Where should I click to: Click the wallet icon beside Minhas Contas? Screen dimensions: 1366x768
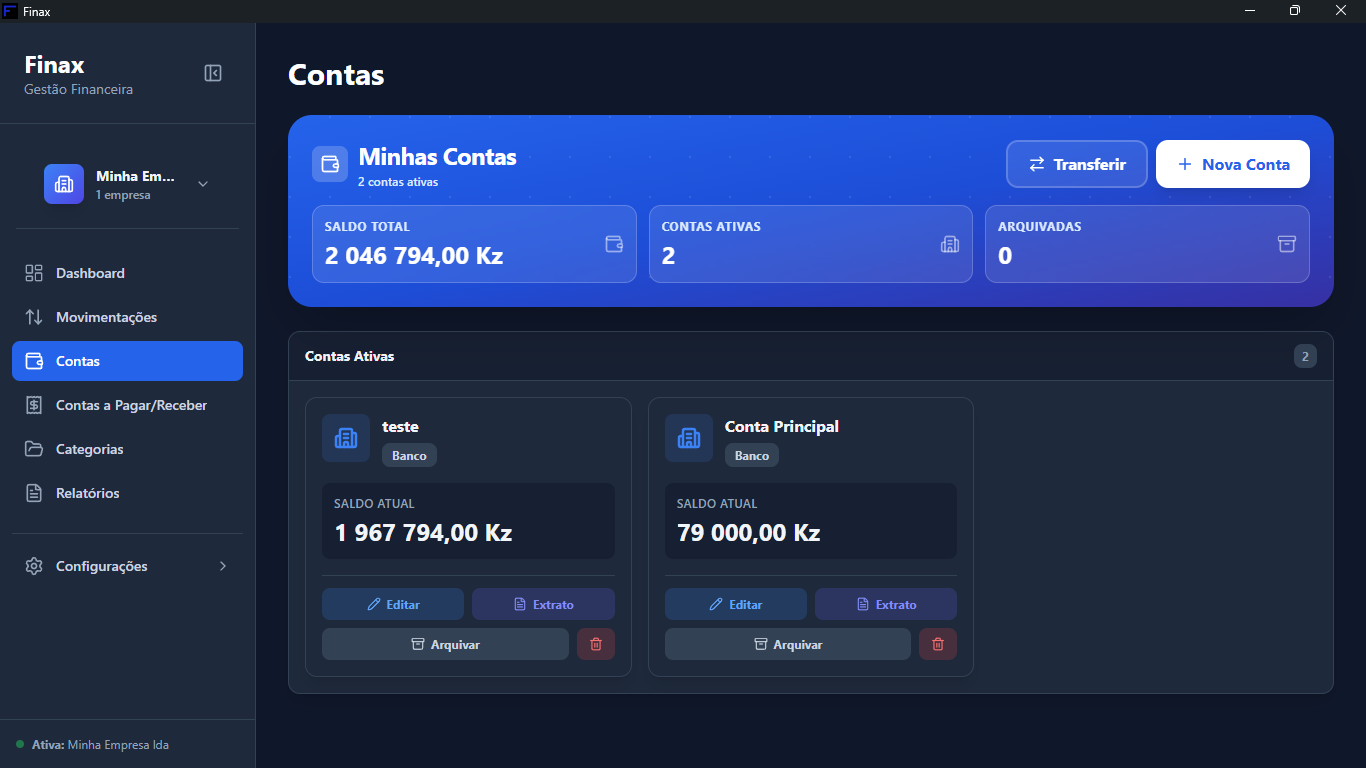[330, 164]
